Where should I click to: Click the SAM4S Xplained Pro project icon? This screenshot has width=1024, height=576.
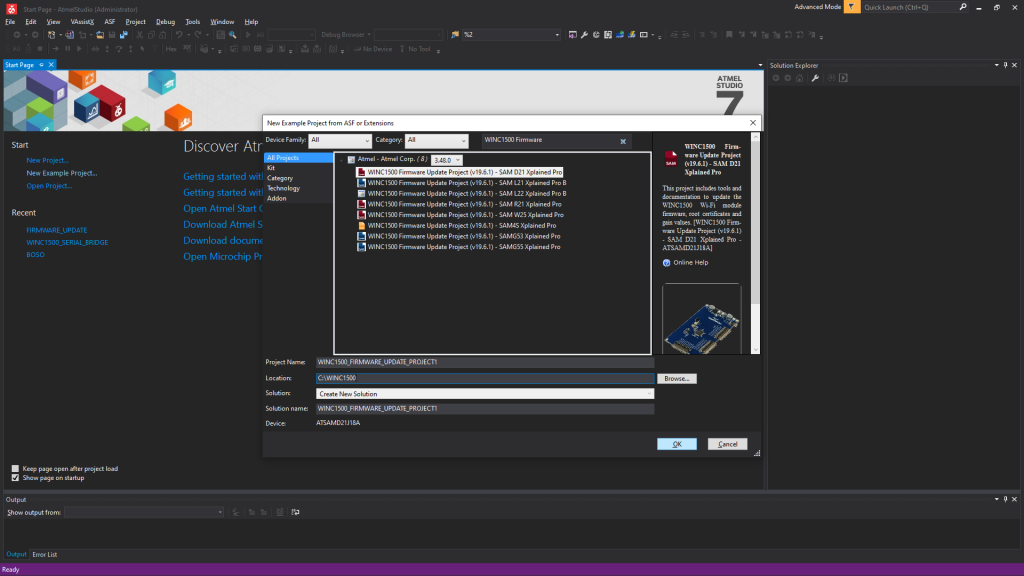pos(361,226)
